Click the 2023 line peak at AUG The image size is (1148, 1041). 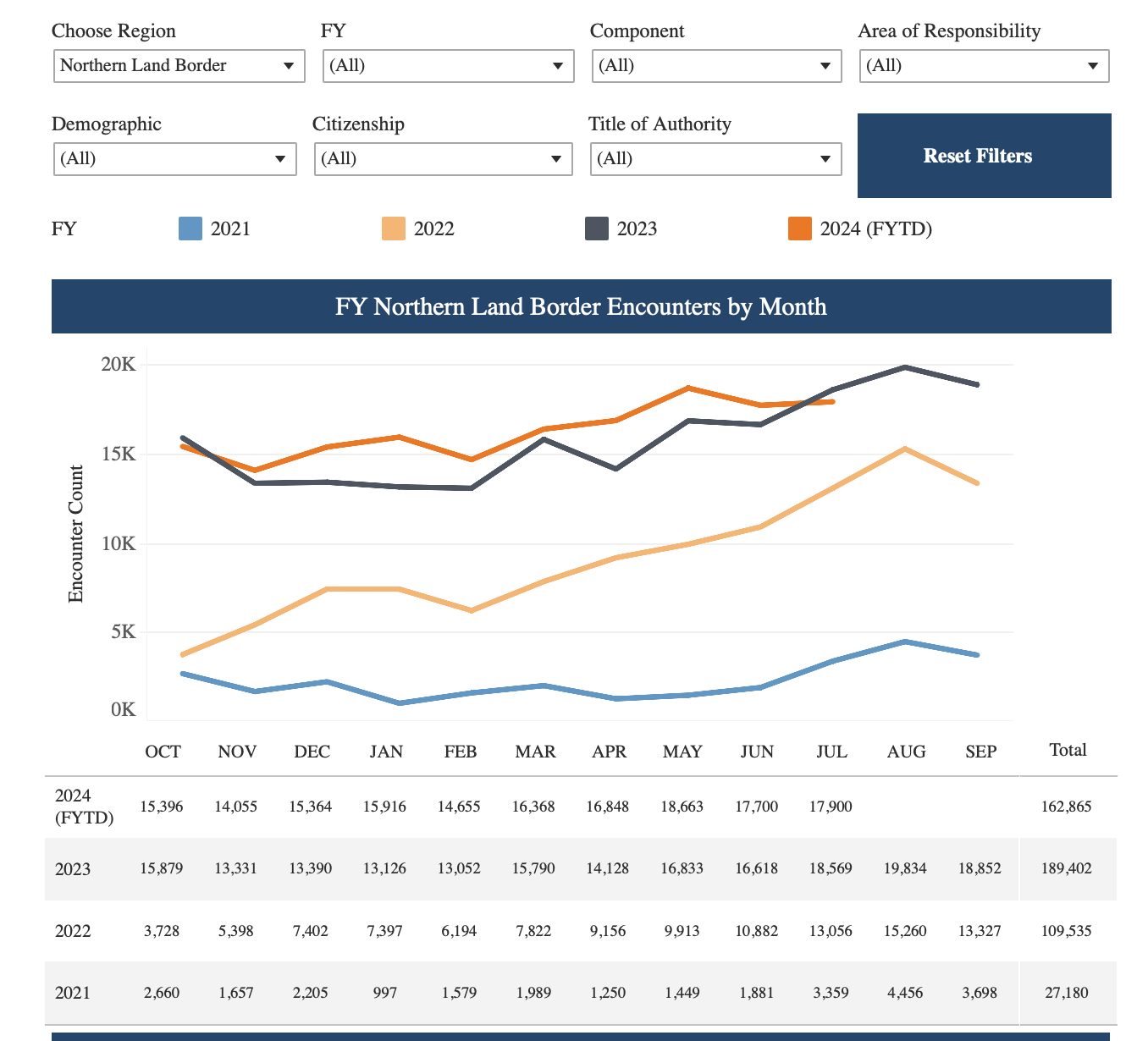905,367
